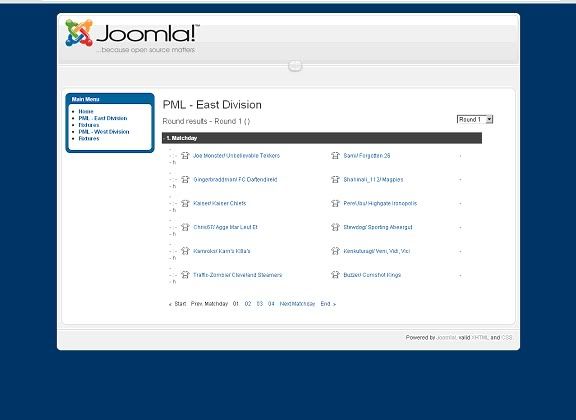
Task: Click the jersey icon beside Forgotten 26
Action: pos(335,156)
